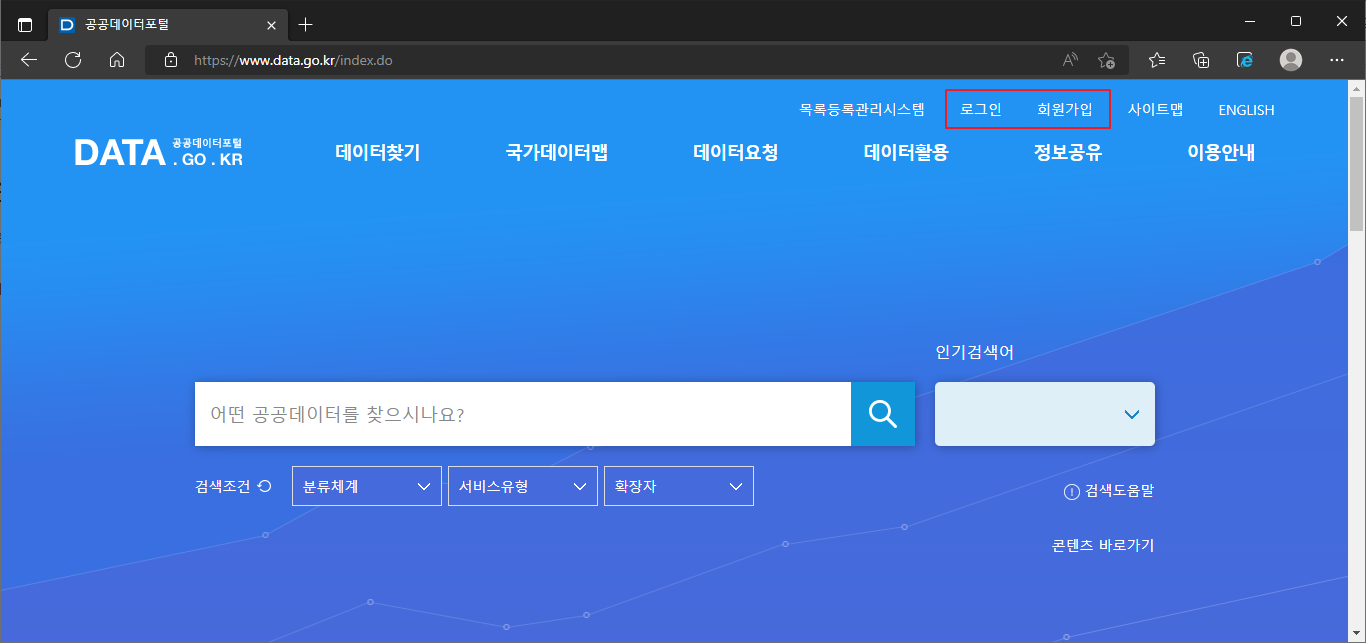The height and width of the screenshot is (643, 1366).
Task: Reset search conditions refresh icon
Action: (x=264, y=487)
